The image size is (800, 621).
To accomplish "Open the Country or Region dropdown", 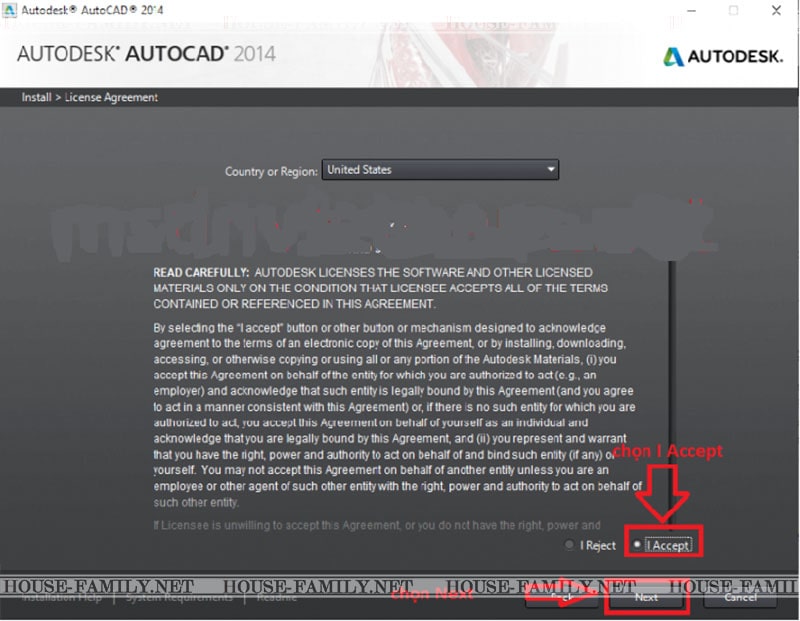I will [x=440, y=169].
